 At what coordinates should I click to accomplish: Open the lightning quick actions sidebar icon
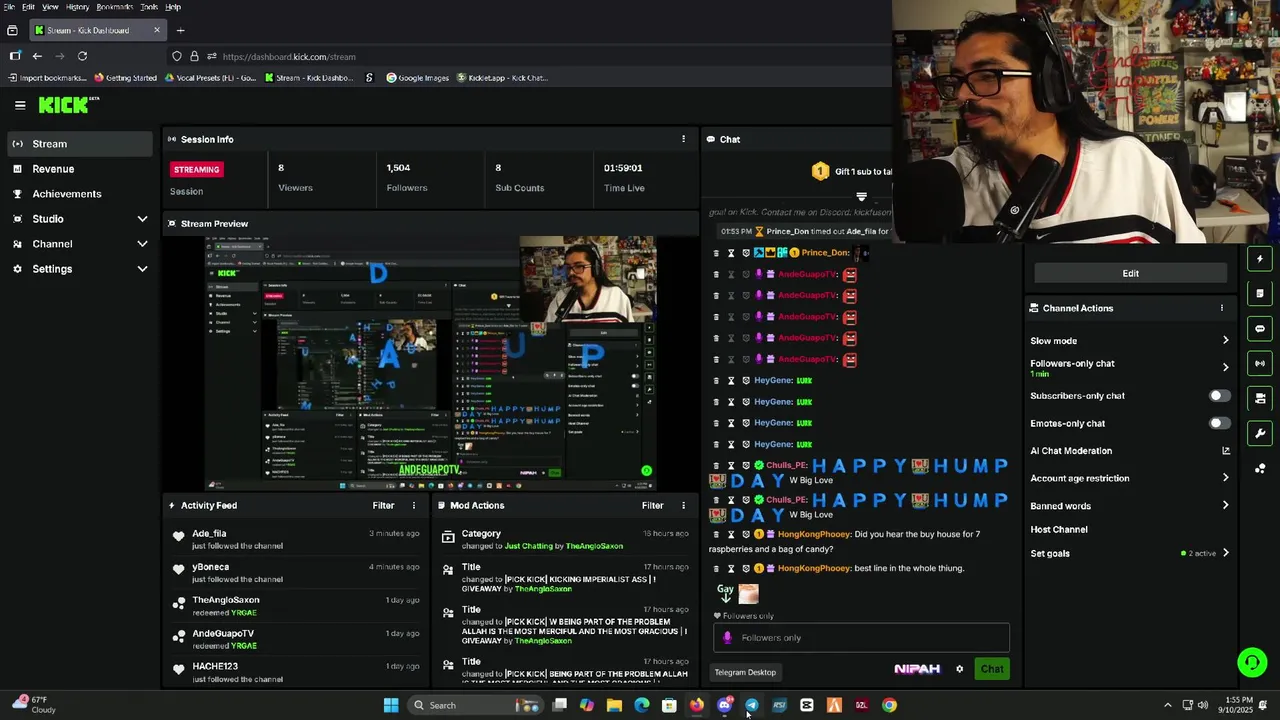pyautogui.click(x=1260, y=259)
